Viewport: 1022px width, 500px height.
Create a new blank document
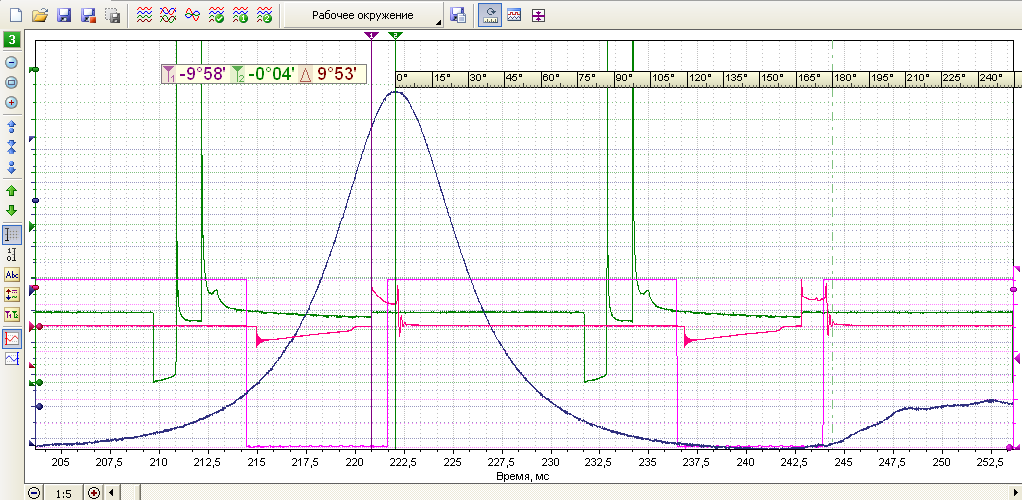point(16,15)
